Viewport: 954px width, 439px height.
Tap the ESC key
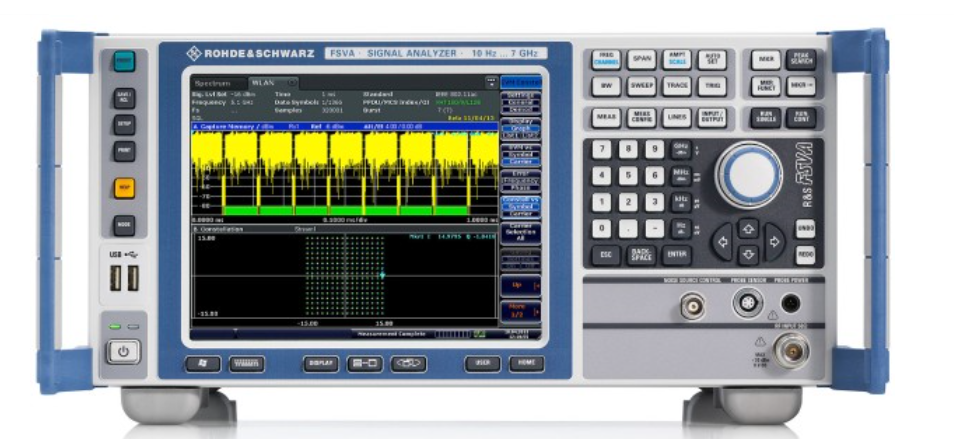tap(606, 255)
